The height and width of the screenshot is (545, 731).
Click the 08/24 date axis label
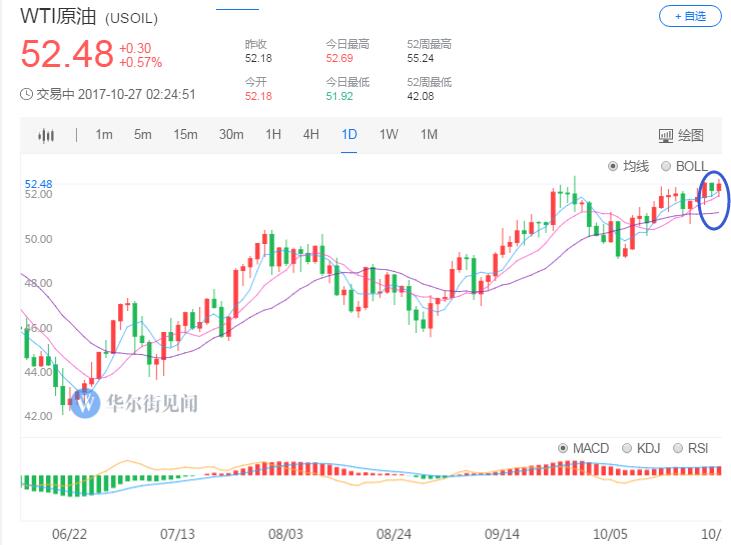(x=394, y=534)
